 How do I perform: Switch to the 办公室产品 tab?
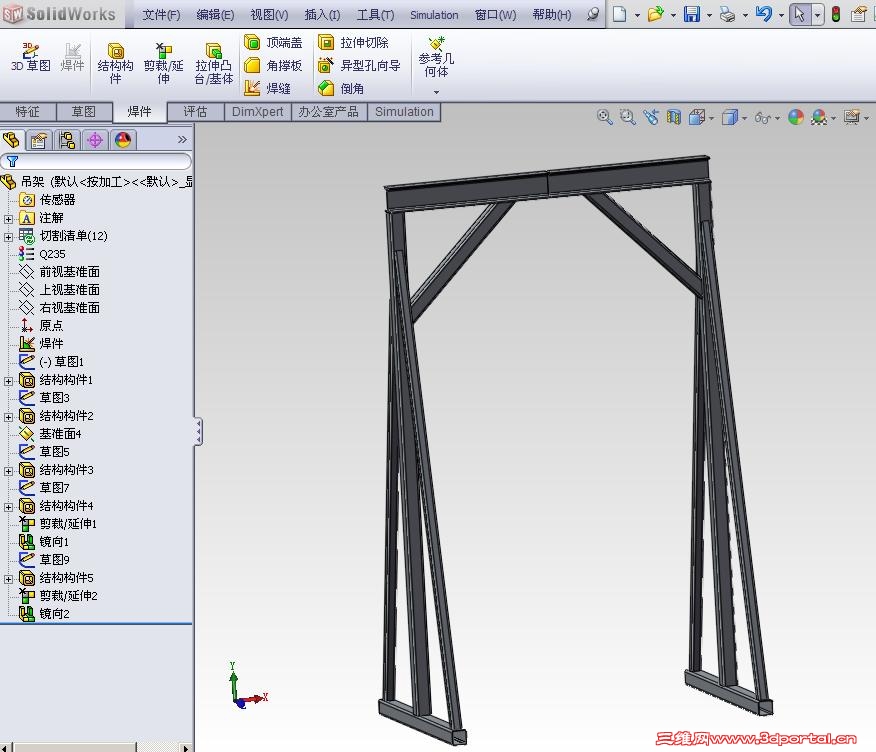click(x=328, y=112)
